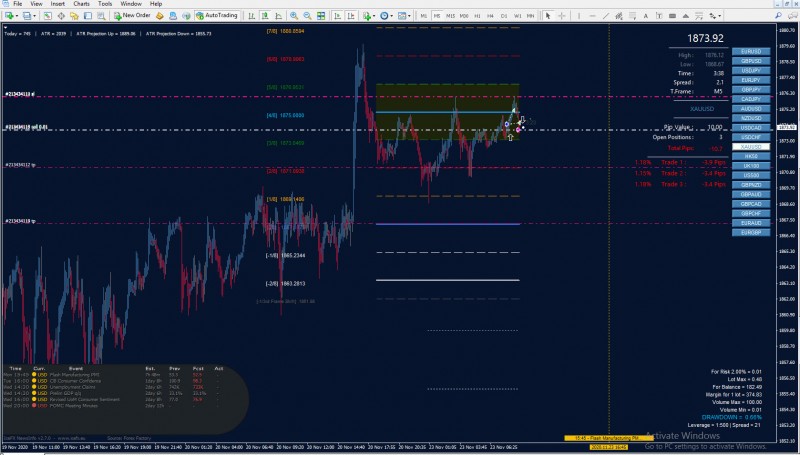The image size is (800, 455).
Task: Switch to XAUUSD symbol button
Action: pos(751,147)
